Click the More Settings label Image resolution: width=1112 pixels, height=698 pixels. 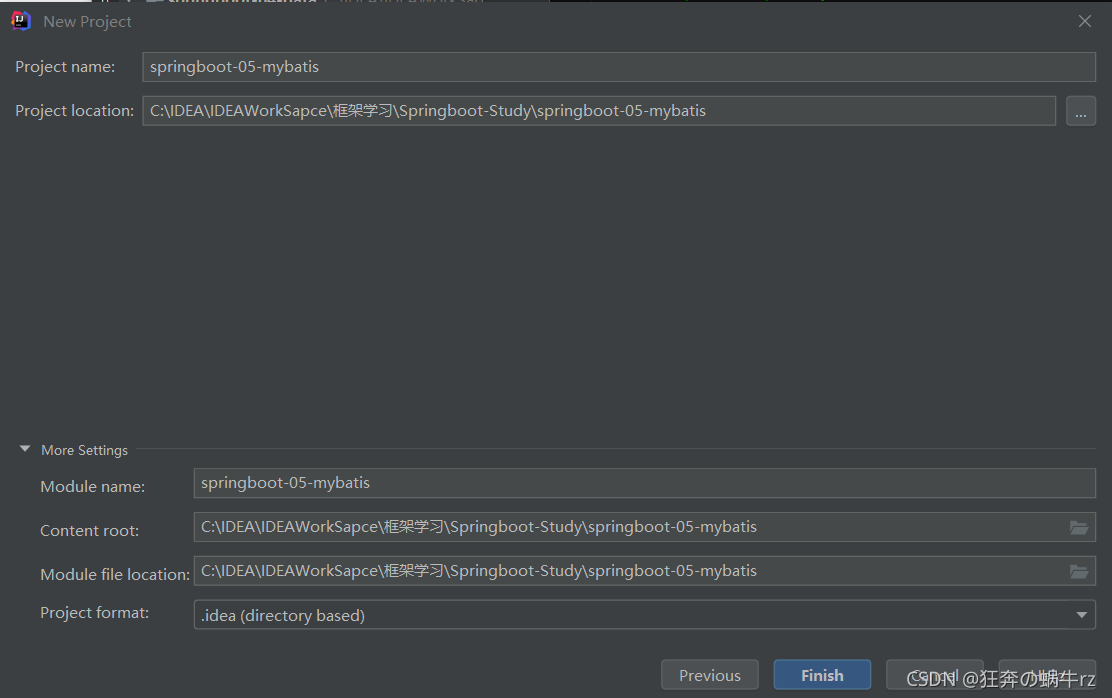pyautogui.click(x=84, y=450)
